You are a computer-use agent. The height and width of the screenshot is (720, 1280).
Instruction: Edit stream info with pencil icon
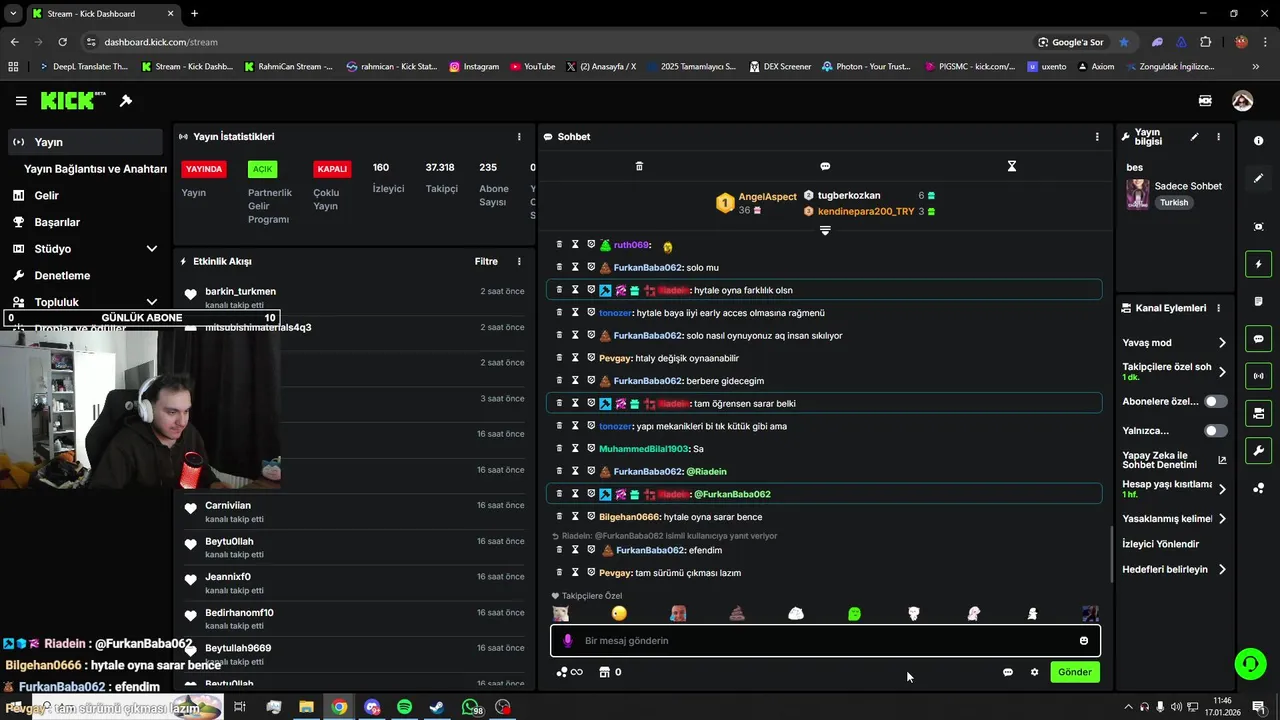[1194, 136]
